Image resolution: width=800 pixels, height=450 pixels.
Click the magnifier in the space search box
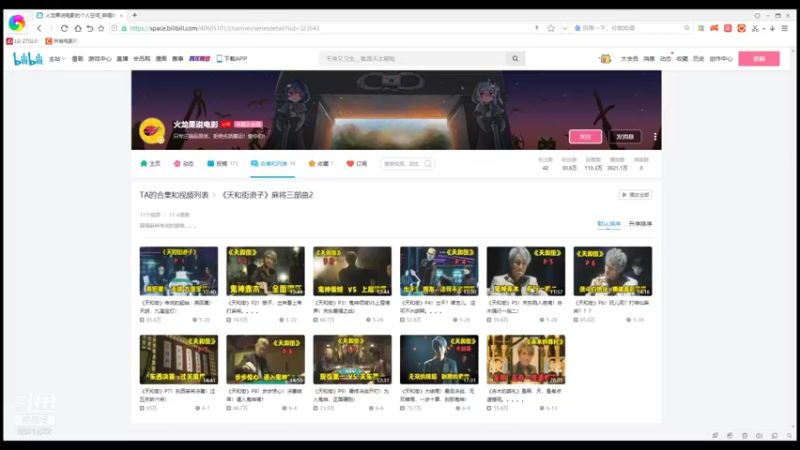[x=428, y=164]
